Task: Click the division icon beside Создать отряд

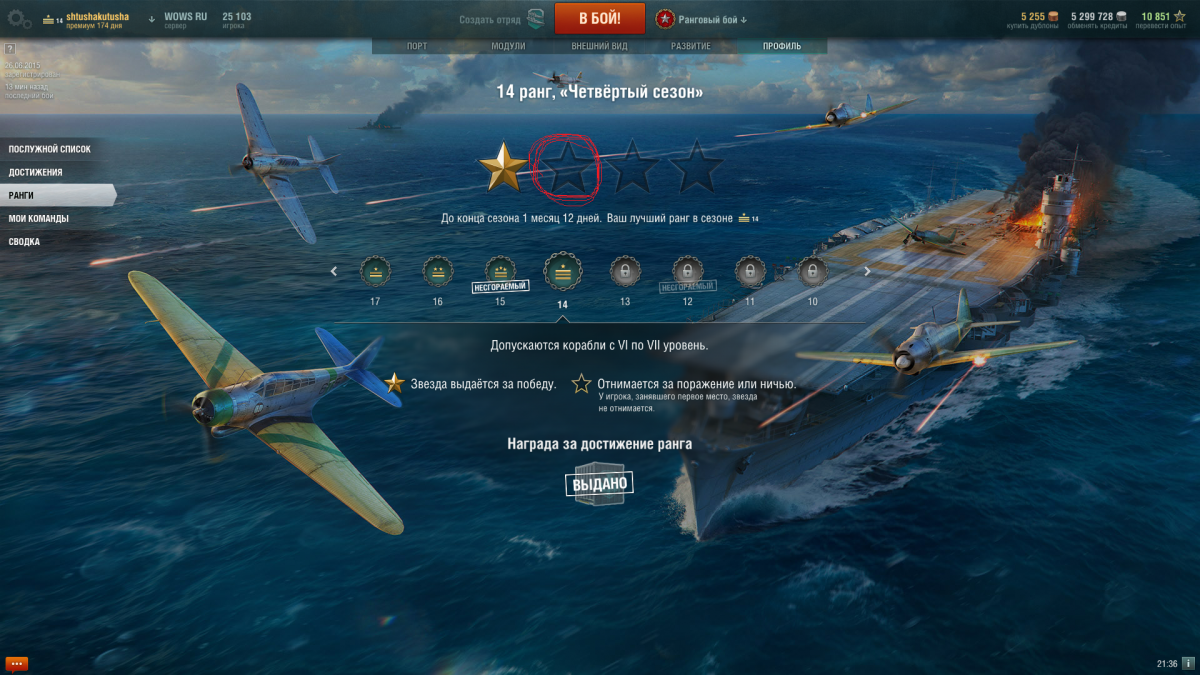Action: click(x=536, y=18)
